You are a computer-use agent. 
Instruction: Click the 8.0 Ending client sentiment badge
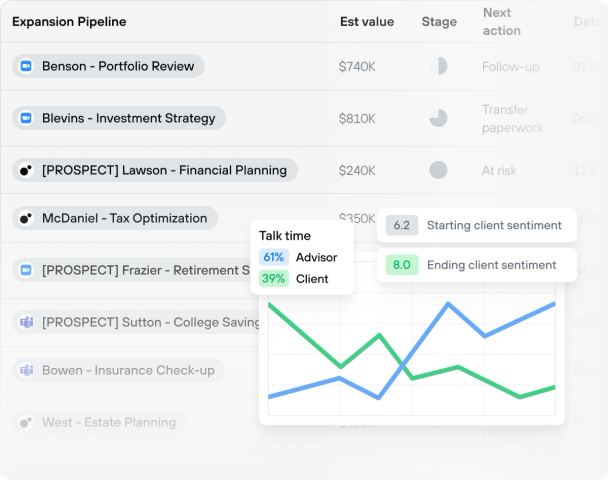pyautogui.click(x=401, y=265)
